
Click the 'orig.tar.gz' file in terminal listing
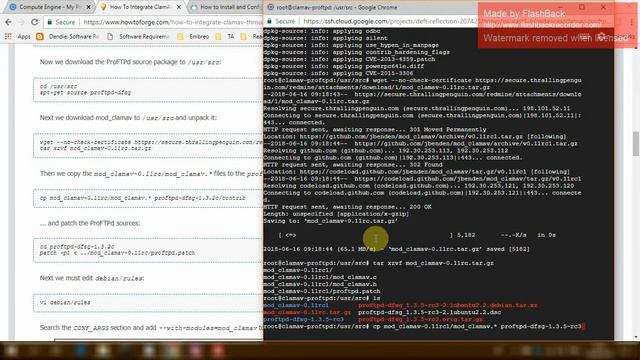[420, 319]
